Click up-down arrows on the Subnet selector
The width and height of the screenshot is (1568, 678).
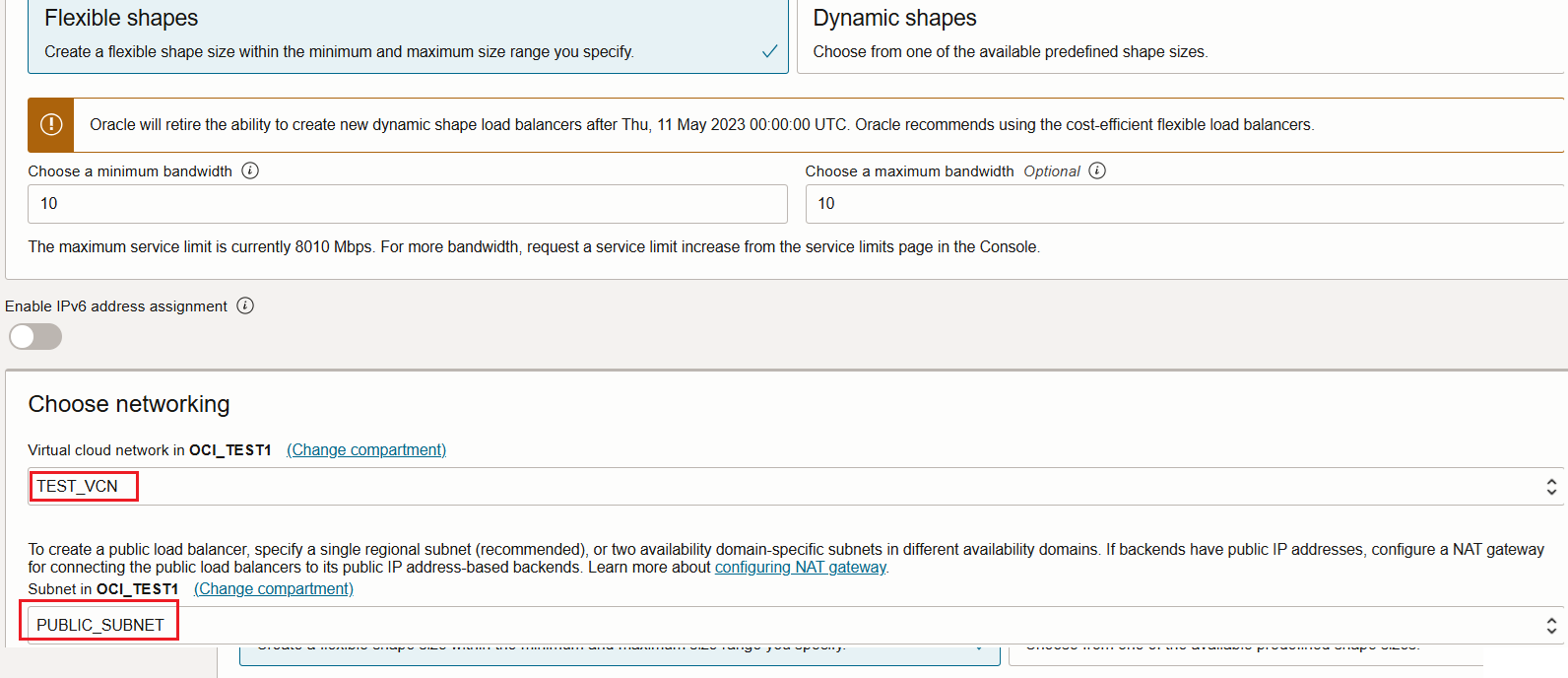click(x=1551, y=625)
